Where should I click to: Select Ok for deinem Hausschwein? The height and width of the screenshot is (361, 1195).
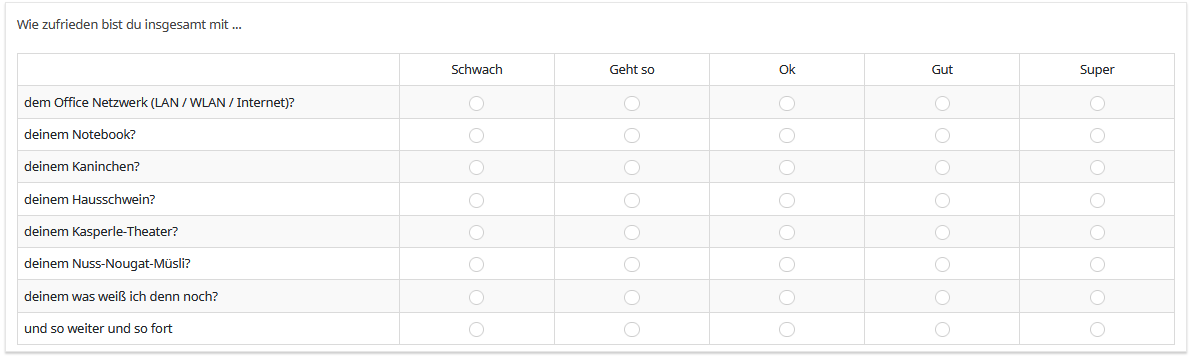coord(787,200)
